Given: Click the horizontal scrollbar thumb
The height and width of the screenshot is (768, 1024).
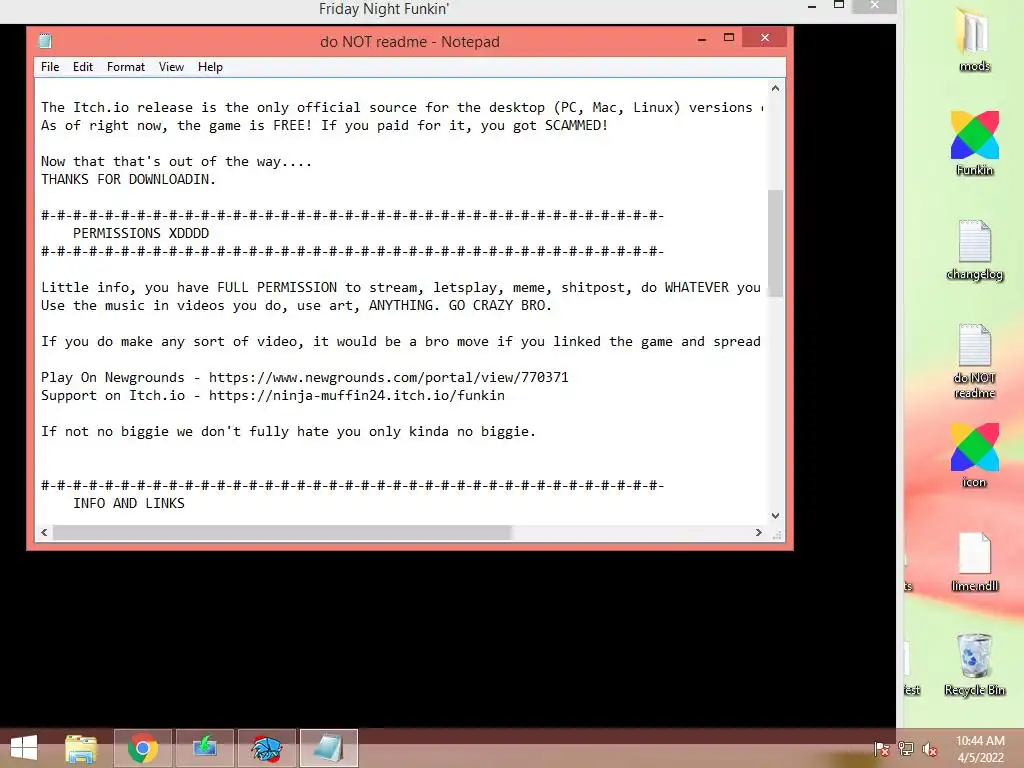Looking at the screenshot, I should [281, 532].
